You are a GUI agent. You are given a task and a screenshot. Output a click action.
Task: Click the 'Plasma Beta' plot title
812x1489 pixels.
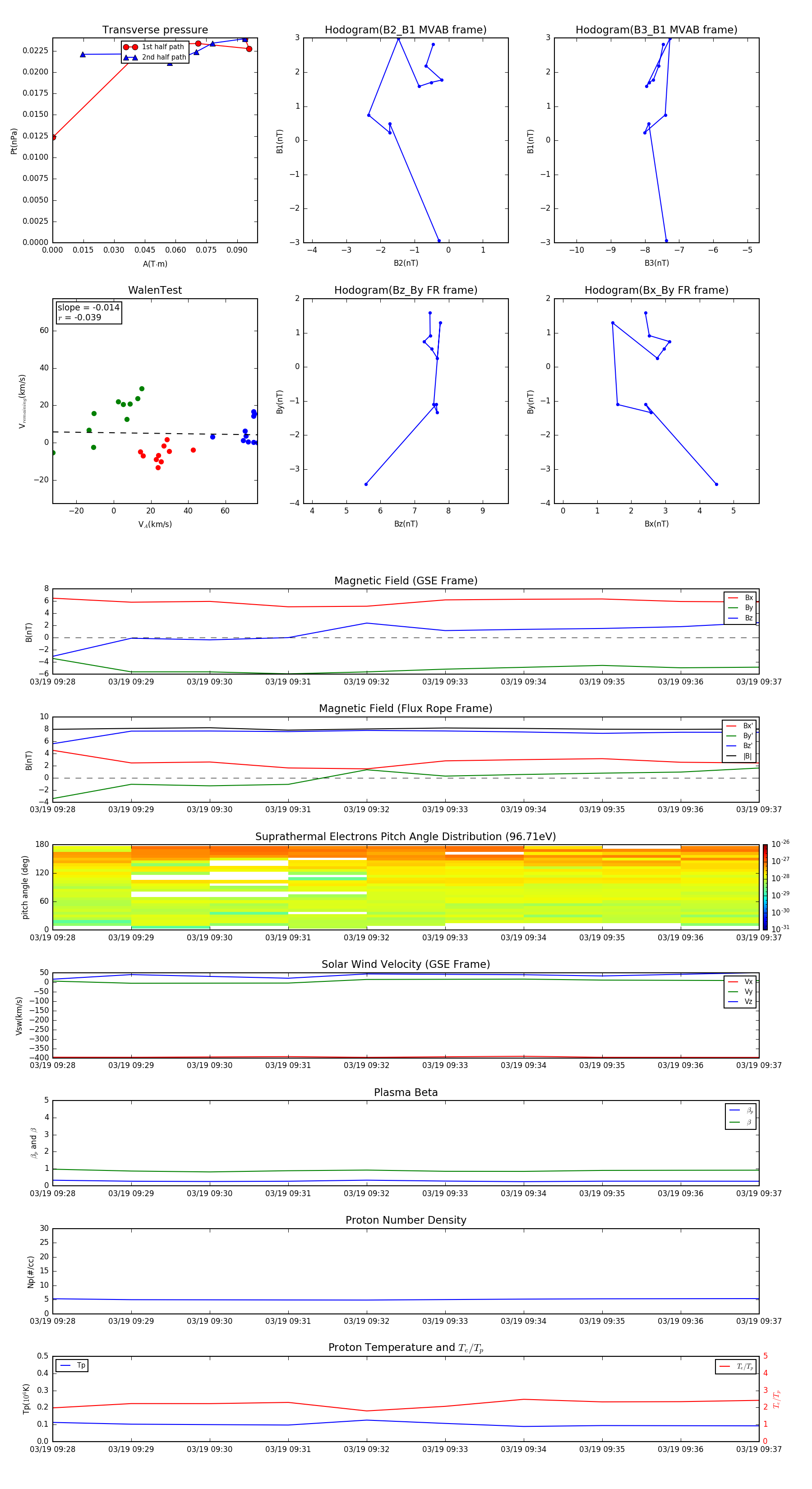(406, 1092)
